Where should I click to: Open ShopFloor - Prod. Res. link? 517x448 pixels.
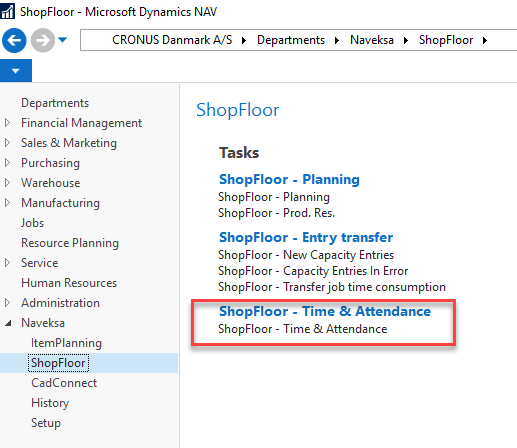pos(276,213)
